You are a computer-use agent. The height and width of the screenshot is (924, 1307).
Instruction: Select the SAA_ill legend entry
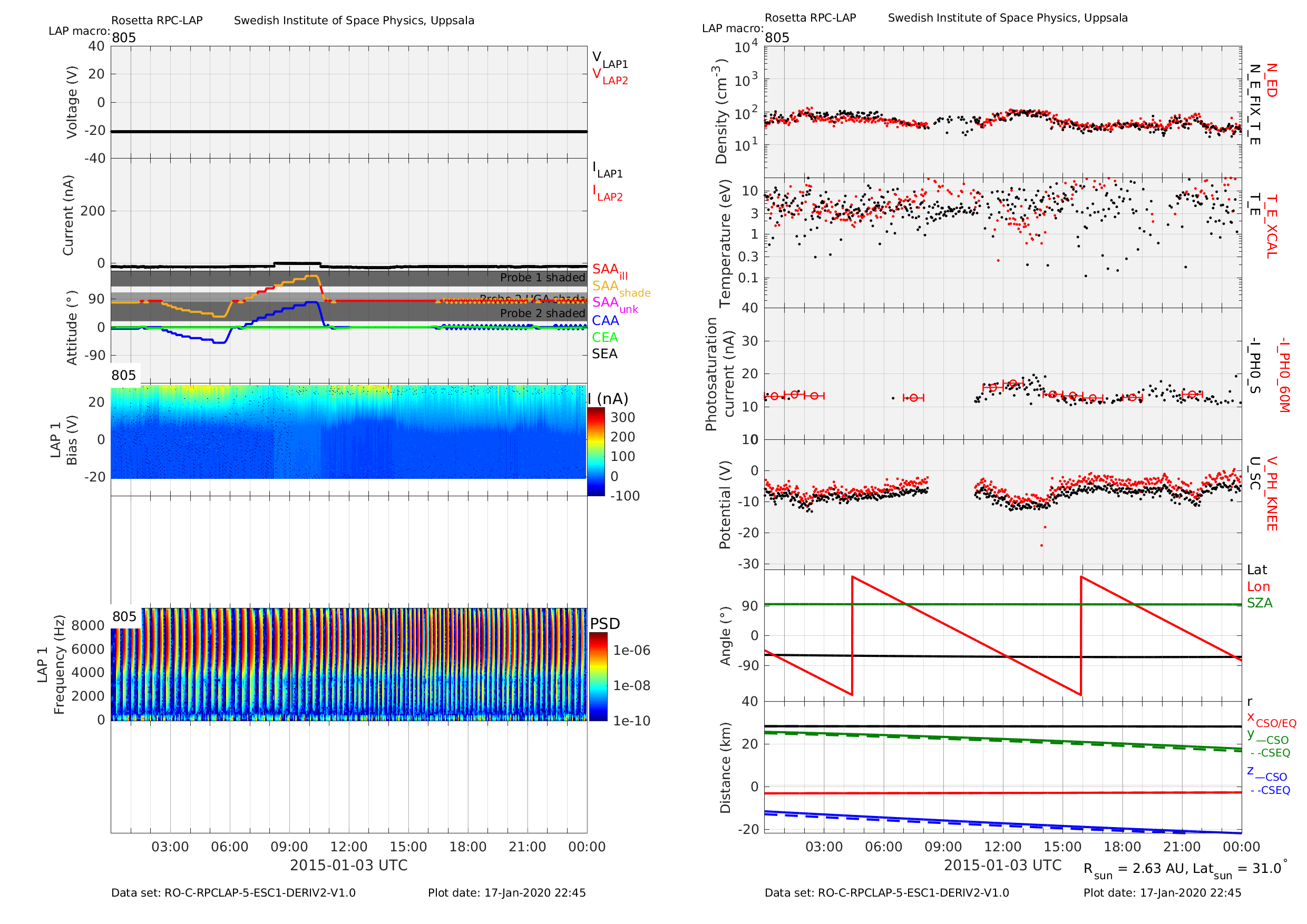(x=610, y=271)
